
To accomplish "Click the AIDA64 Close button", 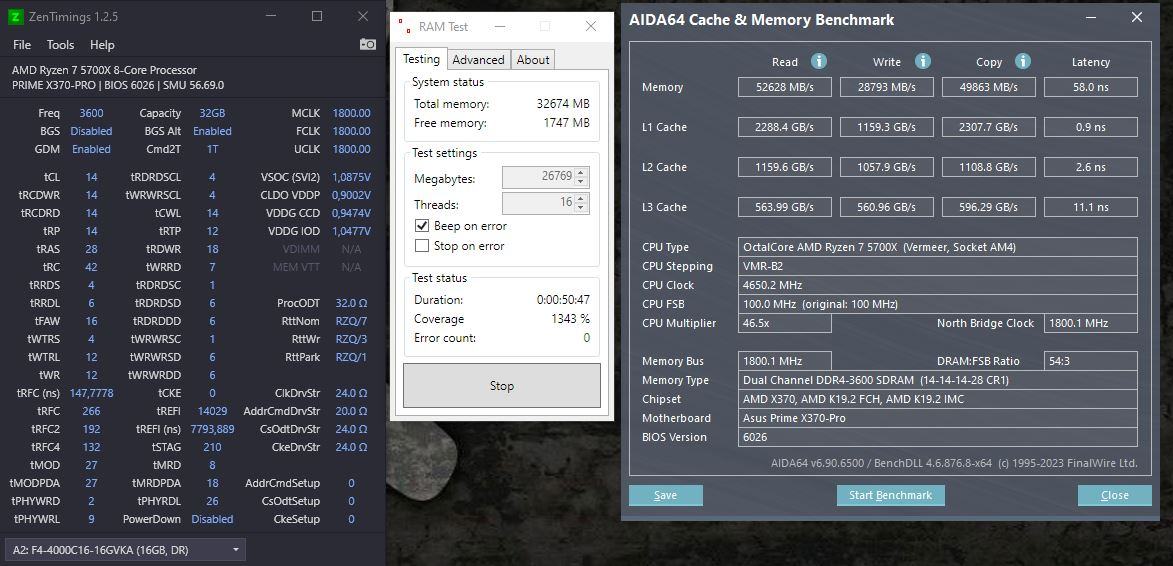I will (x=1115, y=495).
